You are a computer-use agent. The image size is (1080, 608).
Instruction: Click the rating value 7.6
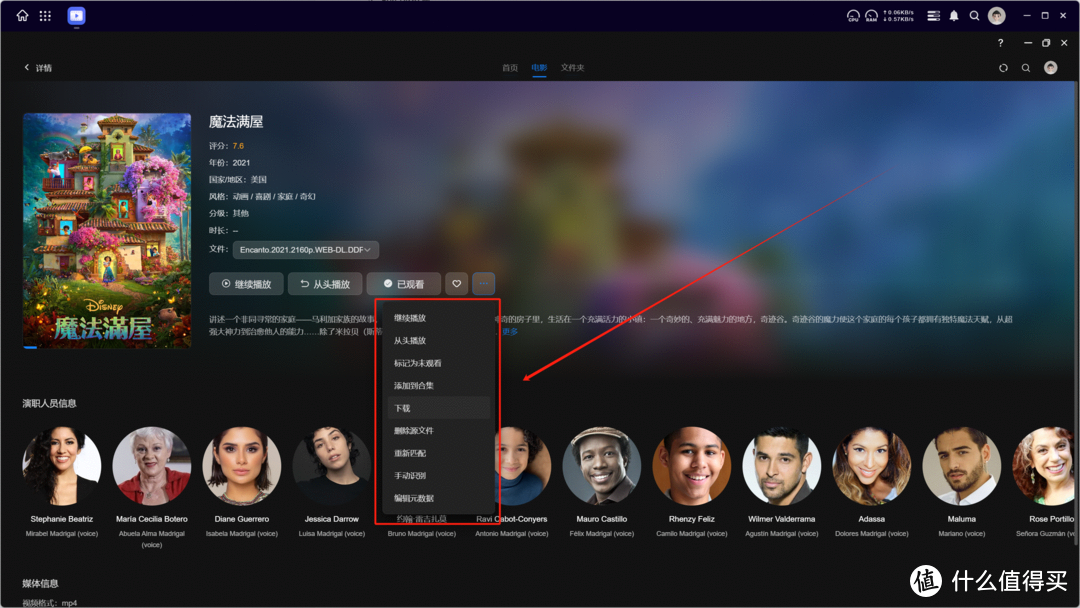coord(238,146)
